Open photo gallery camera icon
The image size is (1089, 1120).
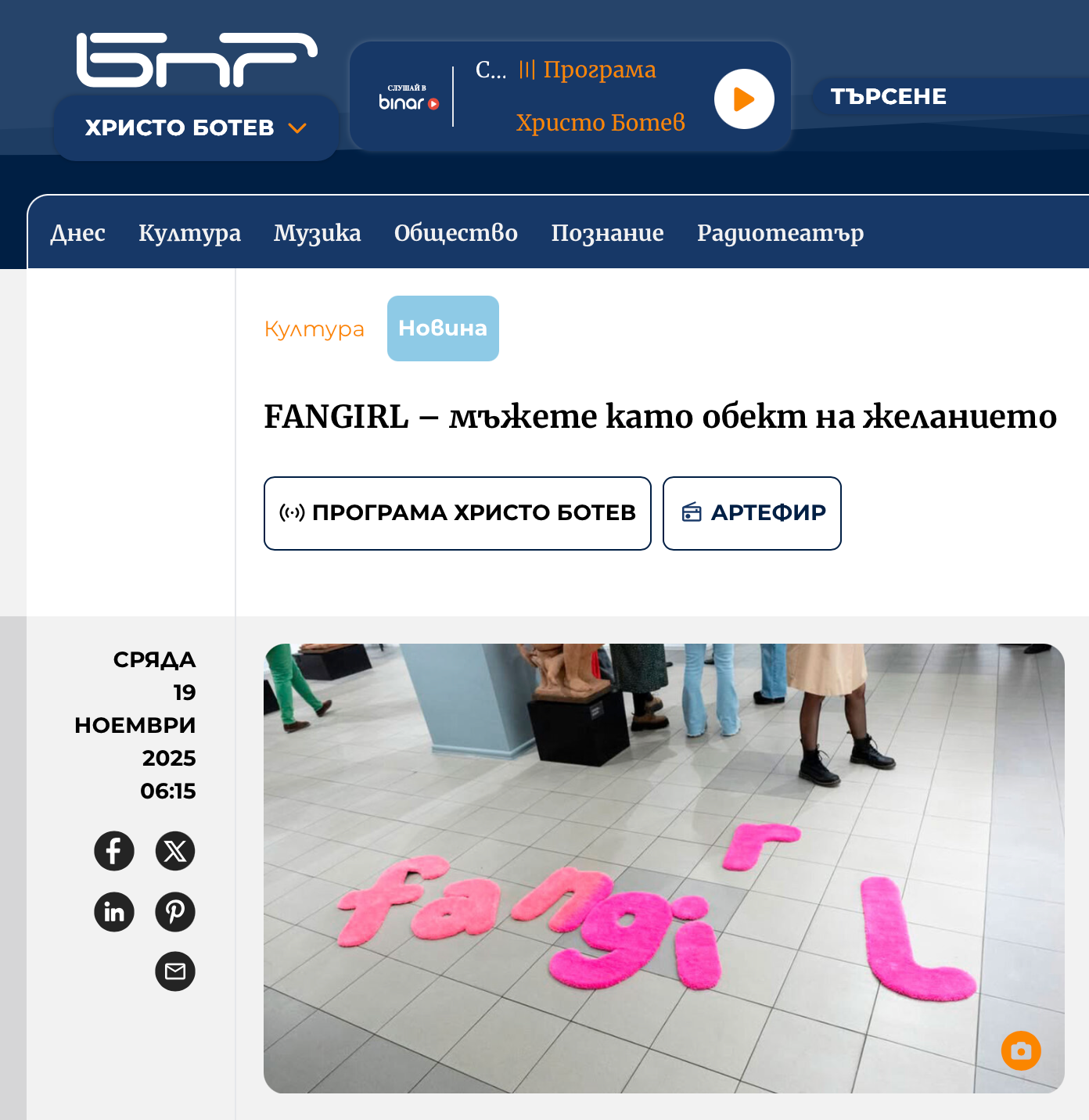tap(1021, 1050)
